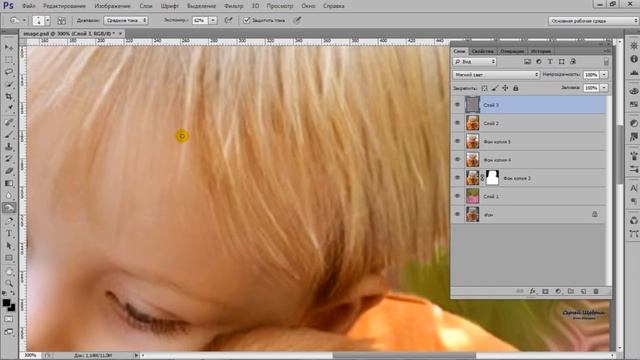Open the fill slider dropdown
The image size is (640, 360).
click(604, 88)
